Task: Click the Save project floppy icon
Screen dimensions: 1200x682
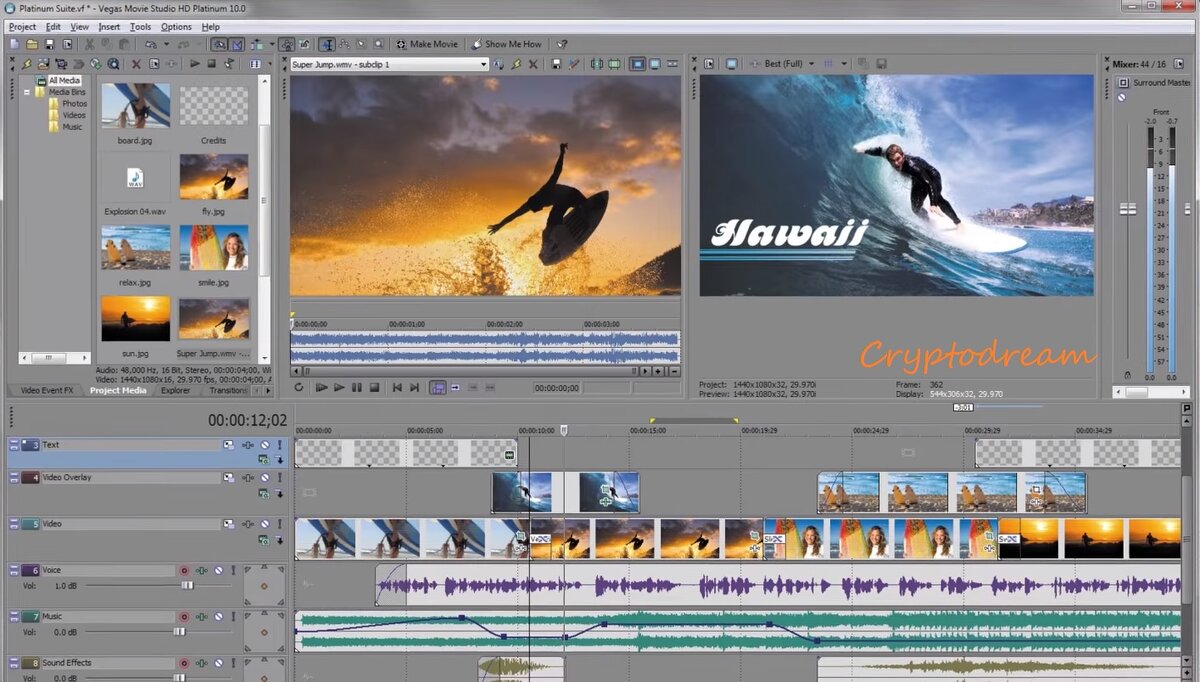Action: click(49, 44)
